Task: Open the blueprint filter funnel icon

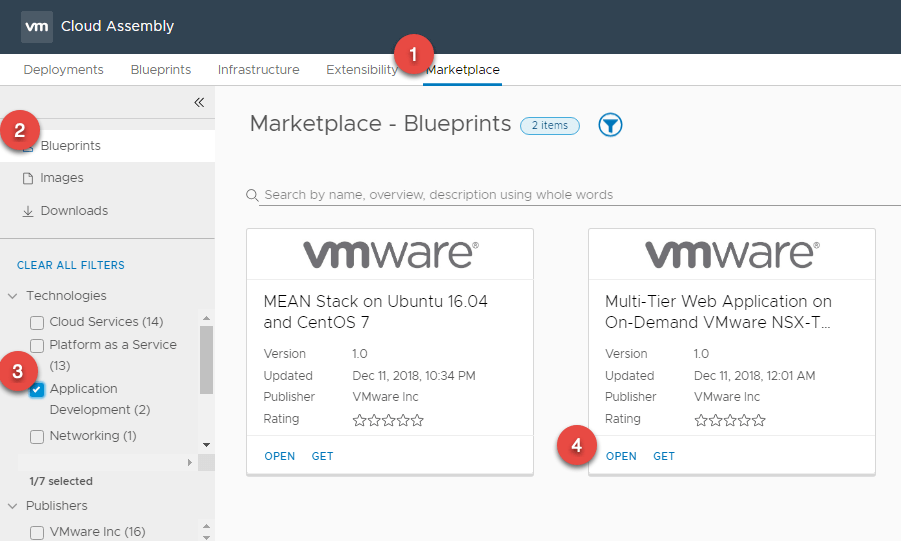Action: pyautogui.click(x=610, y=125)
